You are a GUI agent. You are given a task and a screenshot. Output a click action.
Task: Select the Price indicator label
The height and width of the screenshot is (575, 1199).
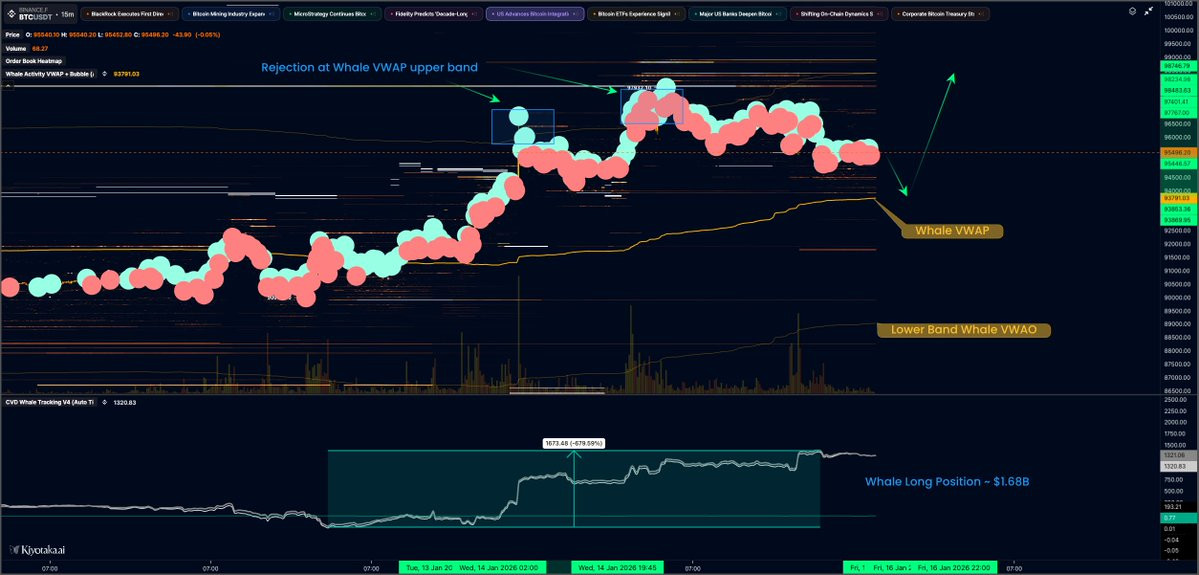[x=11, y=35]
